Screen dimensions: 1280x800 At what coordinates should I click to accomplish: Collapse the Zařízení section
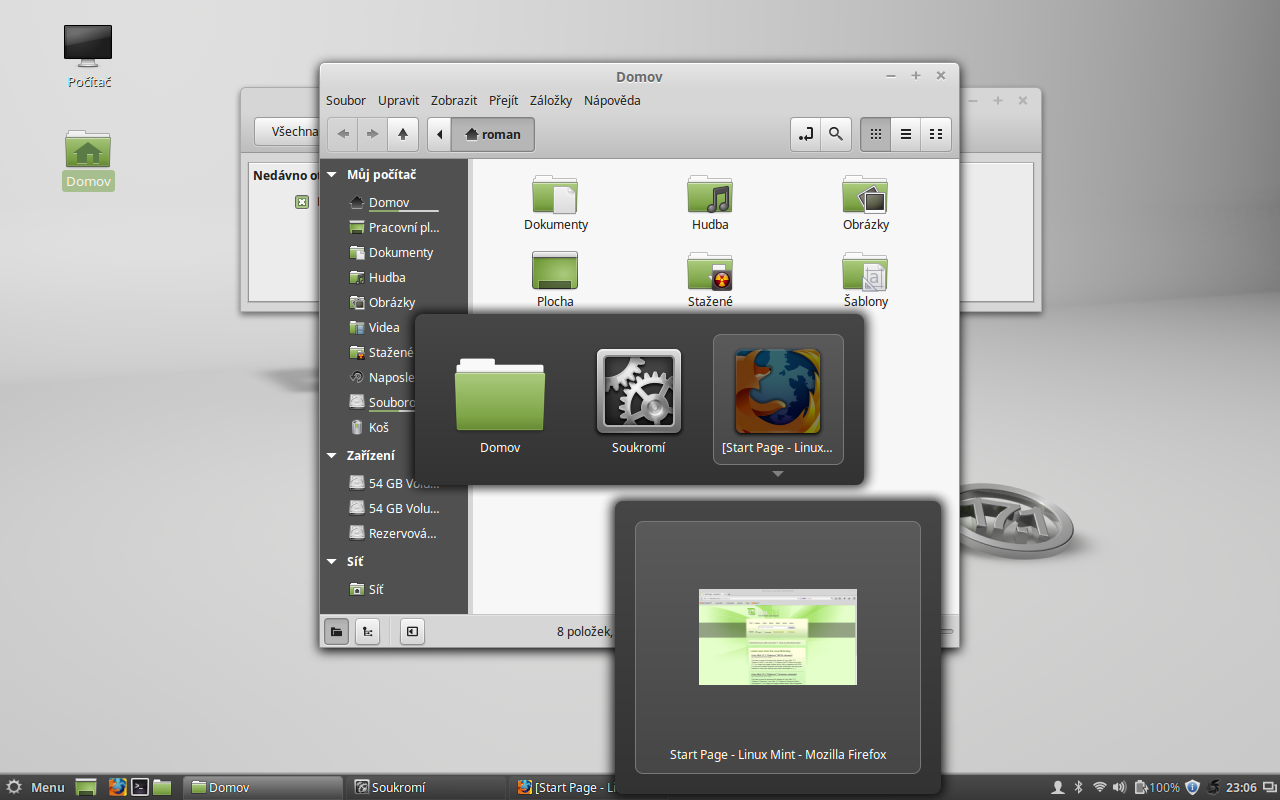(331, 455)
